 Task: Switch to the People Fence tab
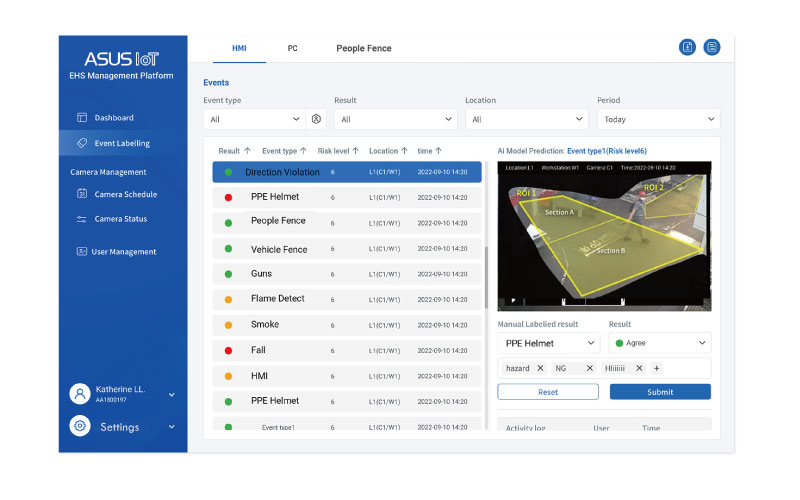[x=364, y=48]
